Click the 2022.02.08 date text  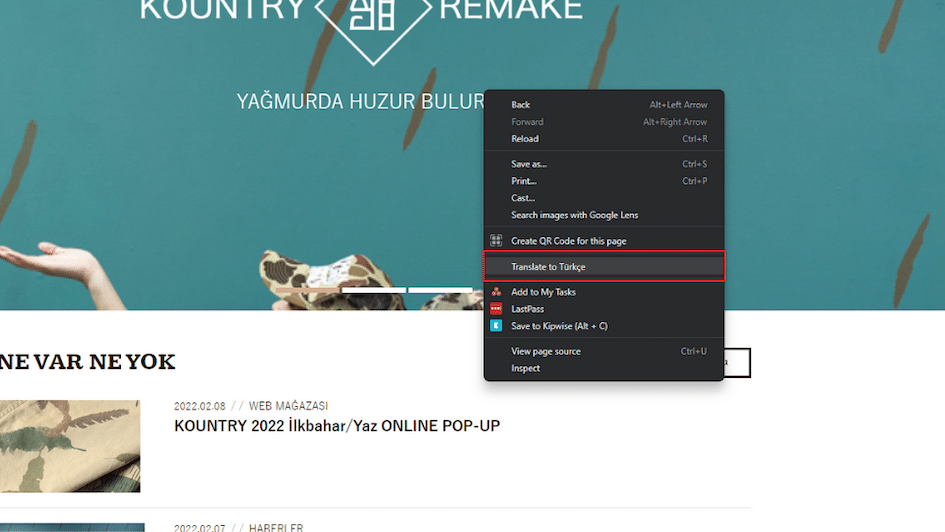pos(199,406)
